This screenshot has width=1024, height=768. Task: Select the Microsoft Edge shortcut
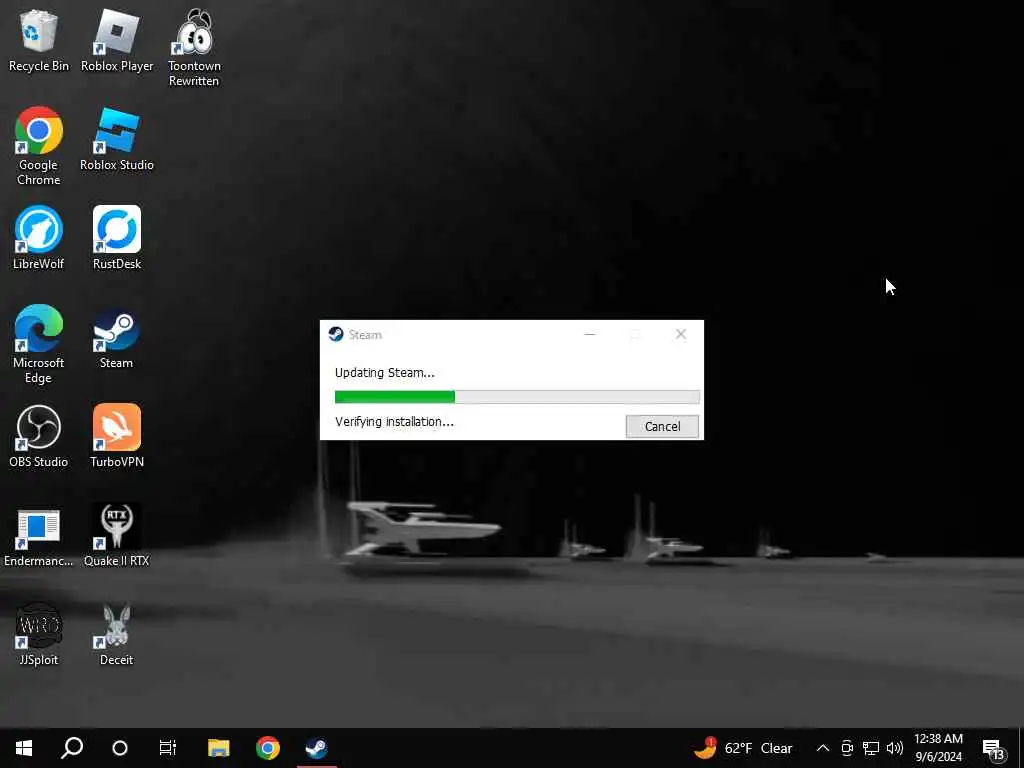pos(39,344)
